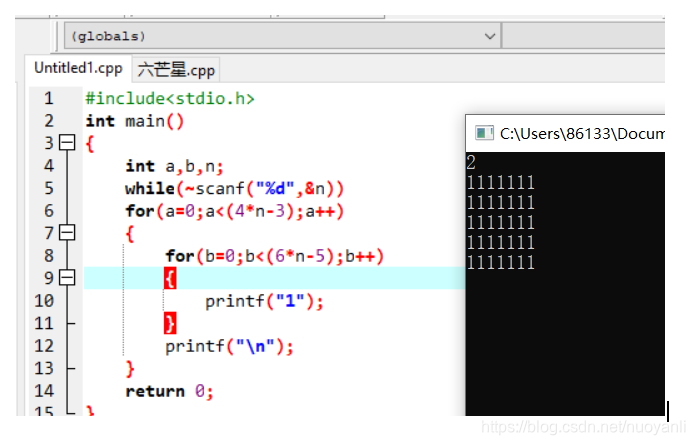This screenshot has height=445, width=695.
Task: Click the int main() declaration
Action: pyautogui.click(x=135, y=121)
